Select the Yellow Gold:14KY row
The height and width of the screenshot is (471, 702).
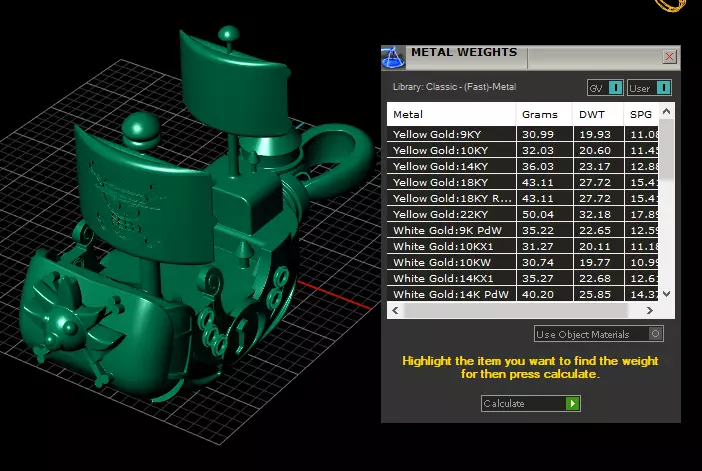point(523,167)
